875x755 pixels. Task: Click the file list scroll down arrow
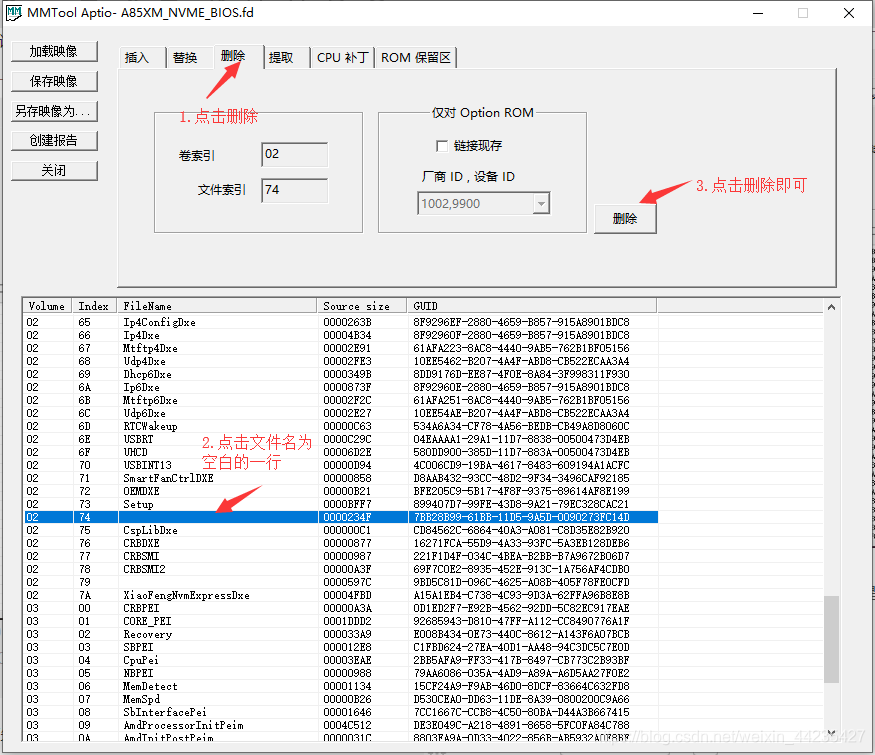[831, 733]
